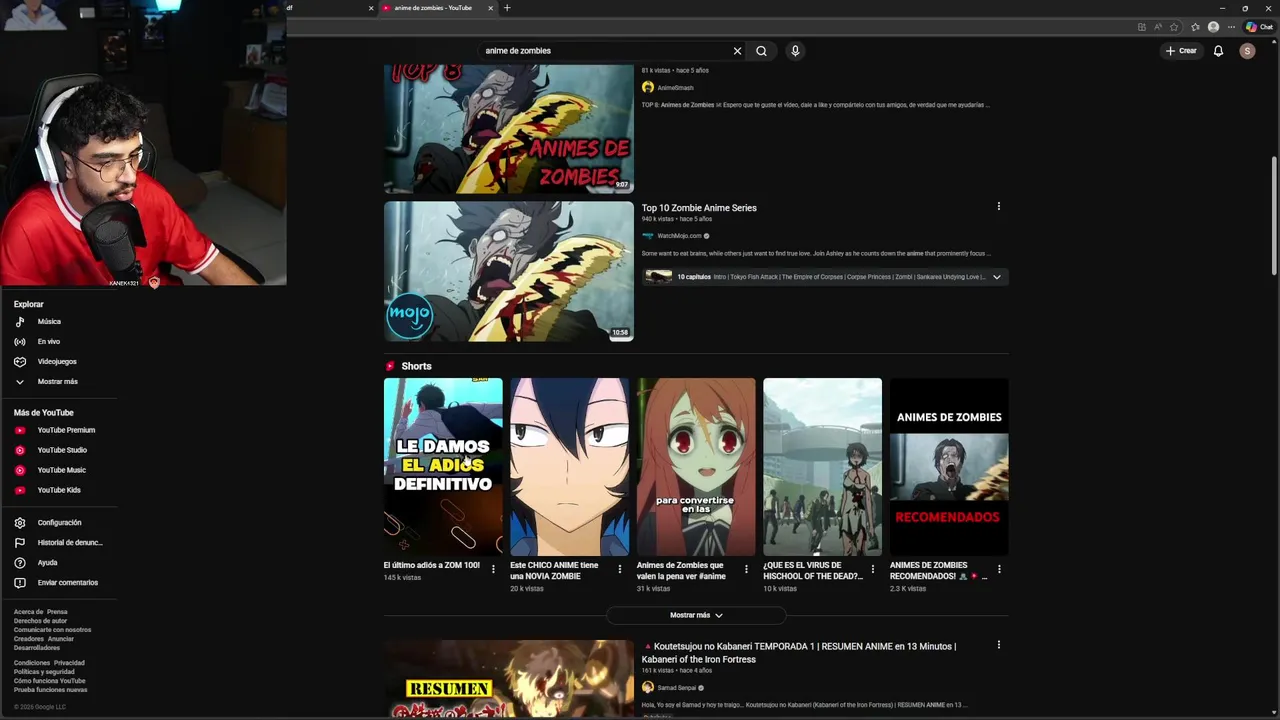The width and height of the screenshot is (1280, 720).
Task: Close the 'anime de zombies - YouTube' tab
Action: point(490,8)
